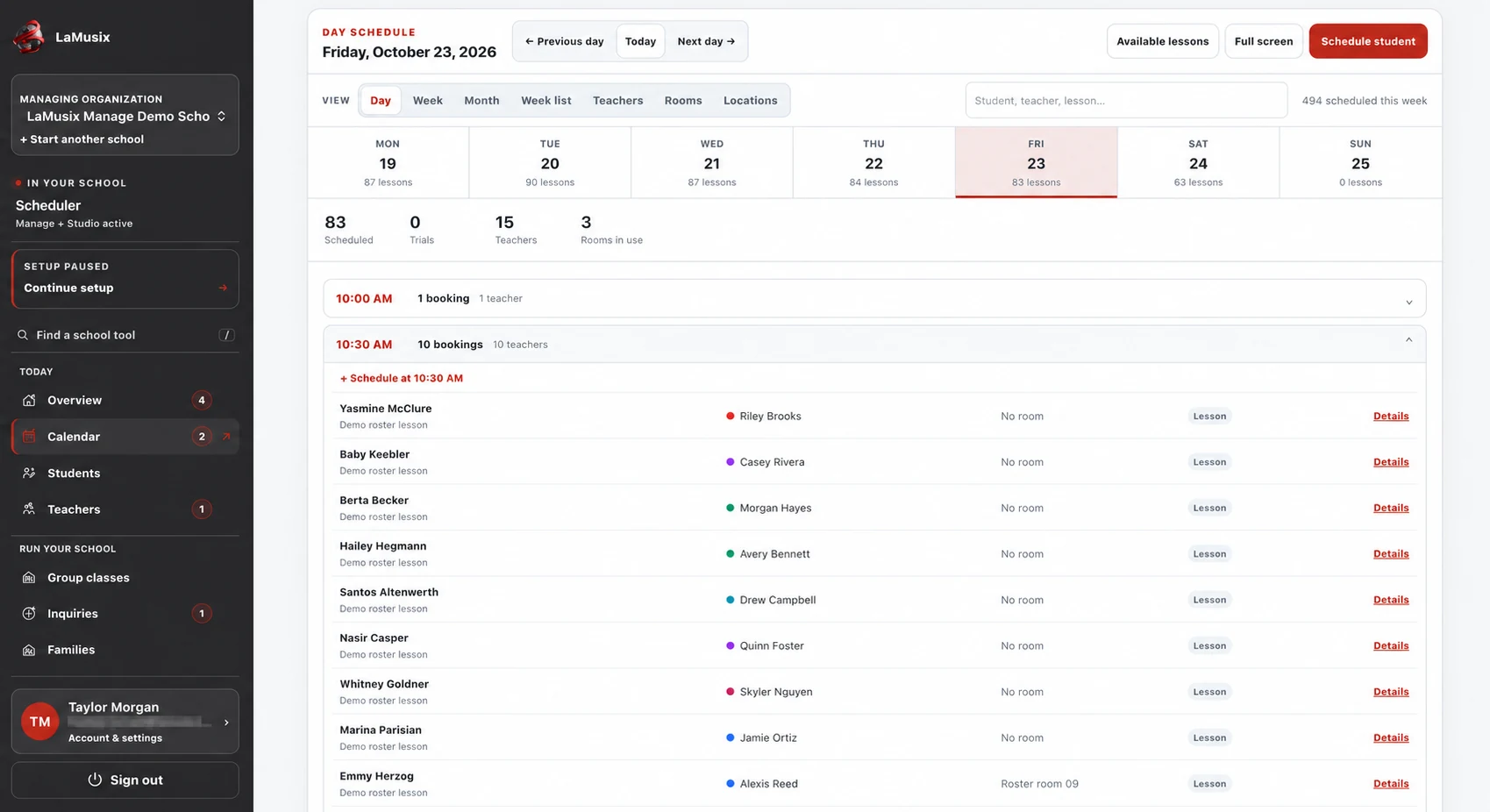The height and width of the screenshot is (812, 1490).
Task: Click the slash shortcut badge in the tool search
Action: click(x=226, y=335)
